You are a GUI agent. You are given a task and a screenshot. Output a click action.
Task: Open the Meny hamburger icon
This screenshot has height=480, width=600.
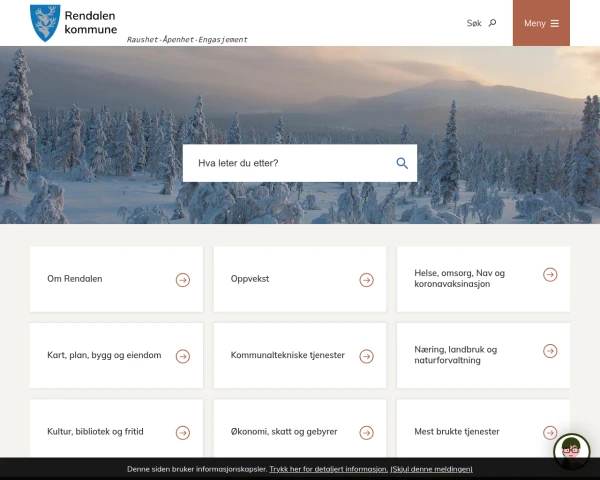click(554, 23)
